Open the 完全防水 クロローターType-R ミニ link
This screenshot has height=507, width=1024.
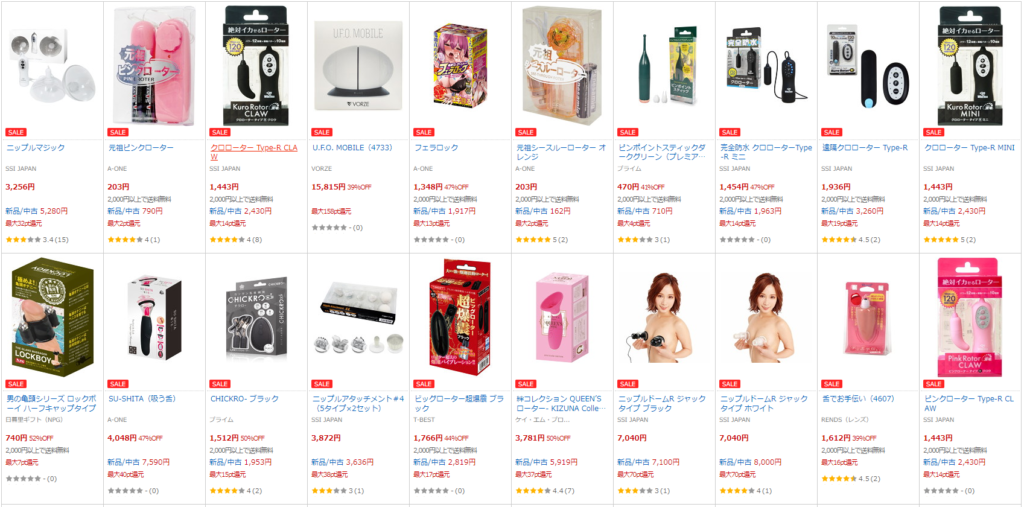(765, 152)
